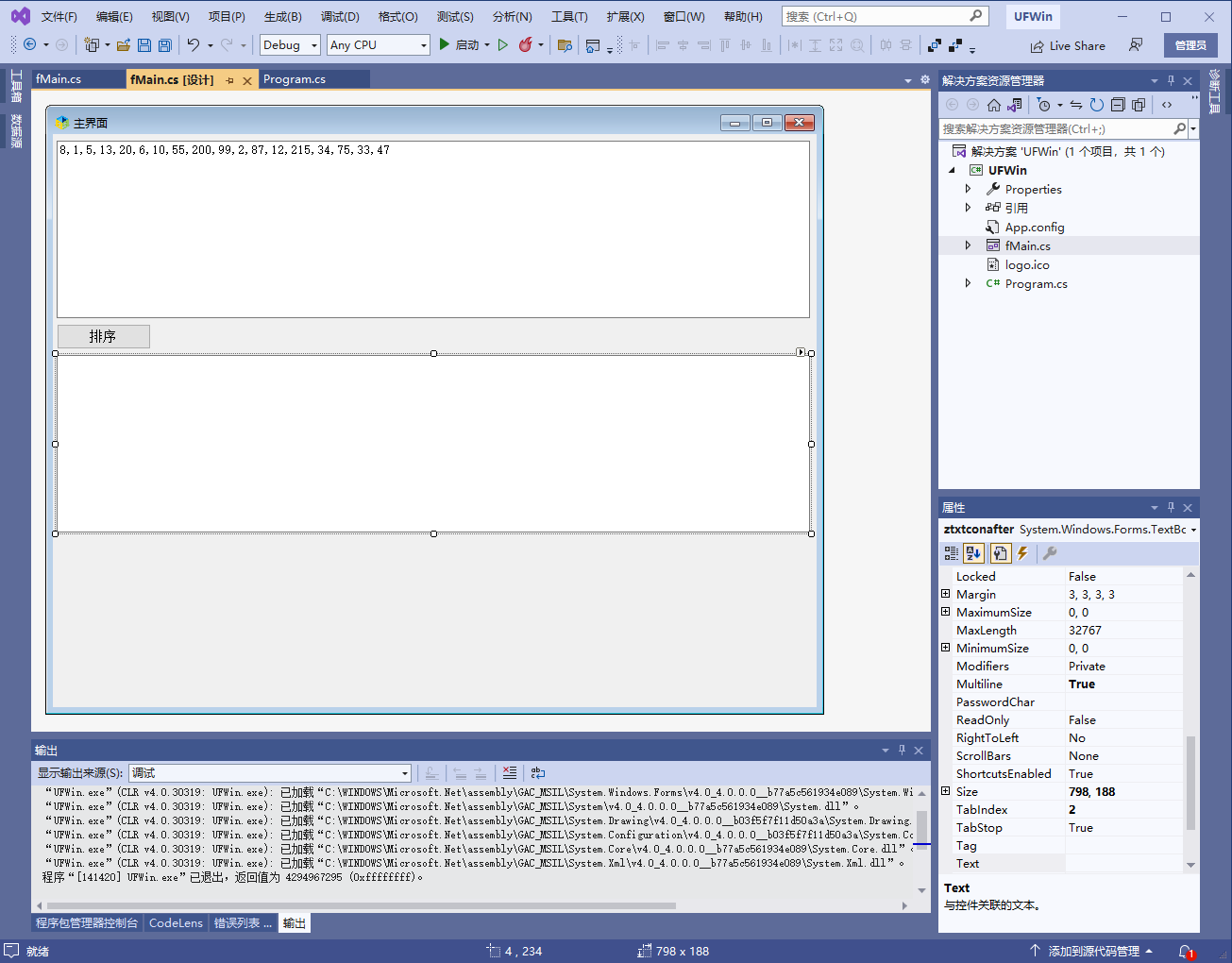Toggle categorized view in Properties panel

(x=952, y=553)
